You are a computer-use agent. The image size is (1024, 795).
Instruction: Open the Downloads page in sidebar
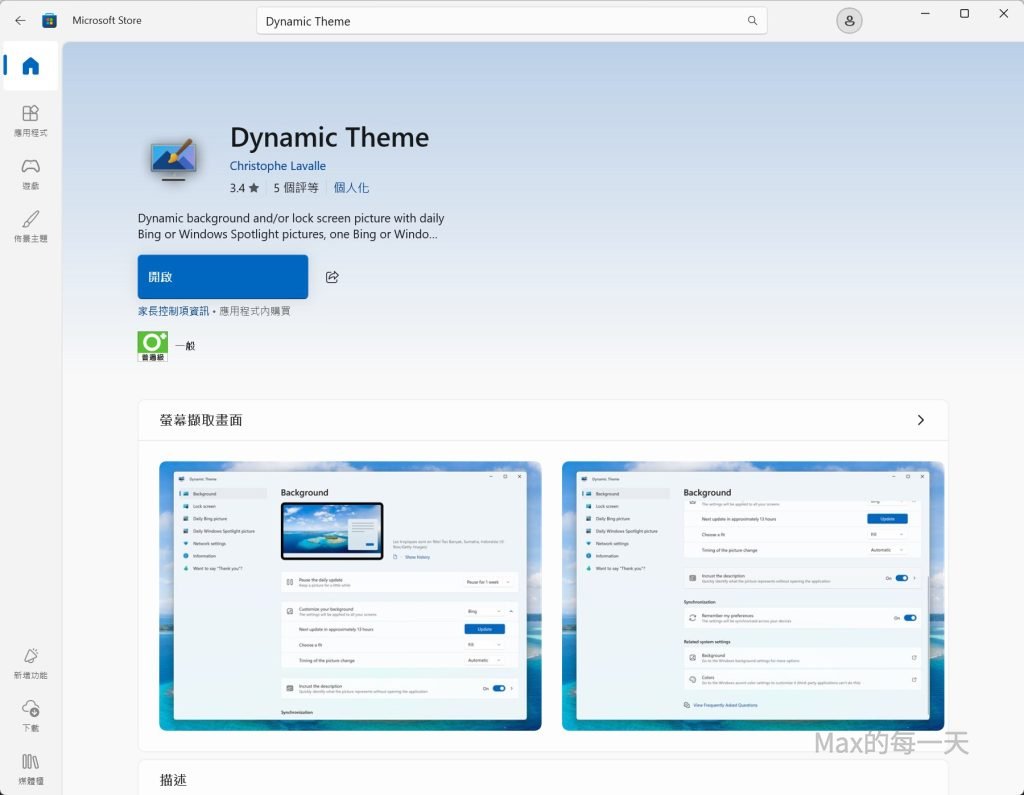point(30,715)
